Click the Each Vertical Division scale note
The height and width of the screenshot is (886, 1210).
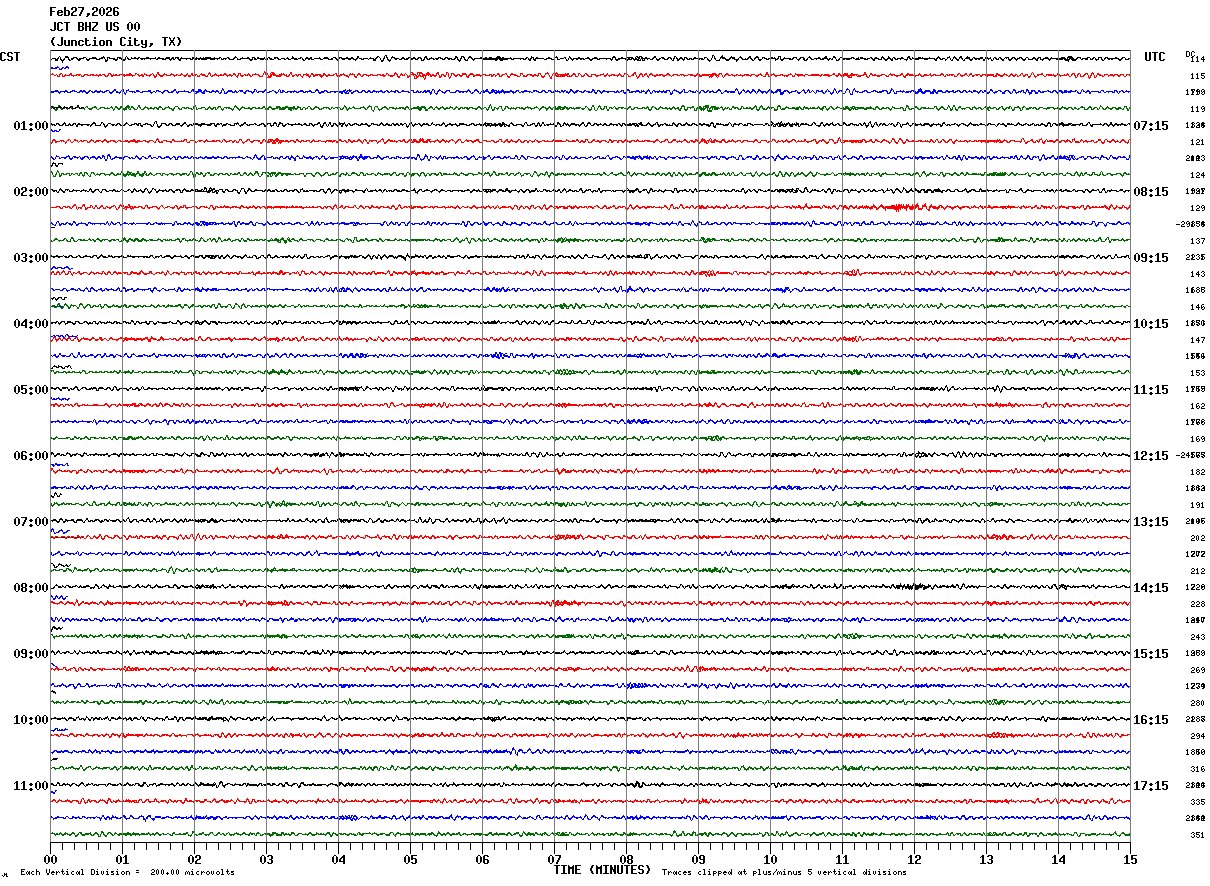click(x=127, y=873)
